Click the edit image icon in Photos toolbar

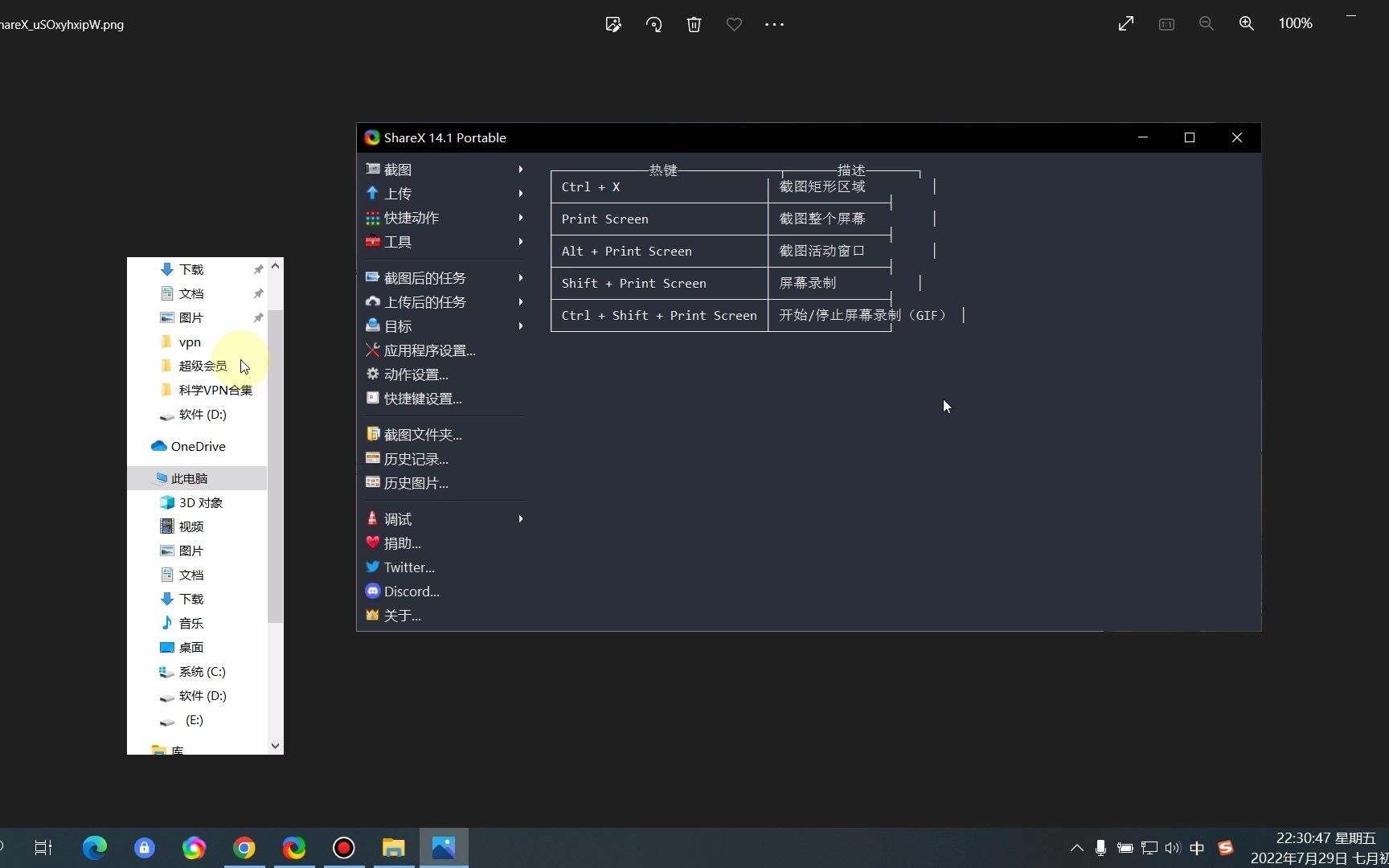click(x=613, y=24)
